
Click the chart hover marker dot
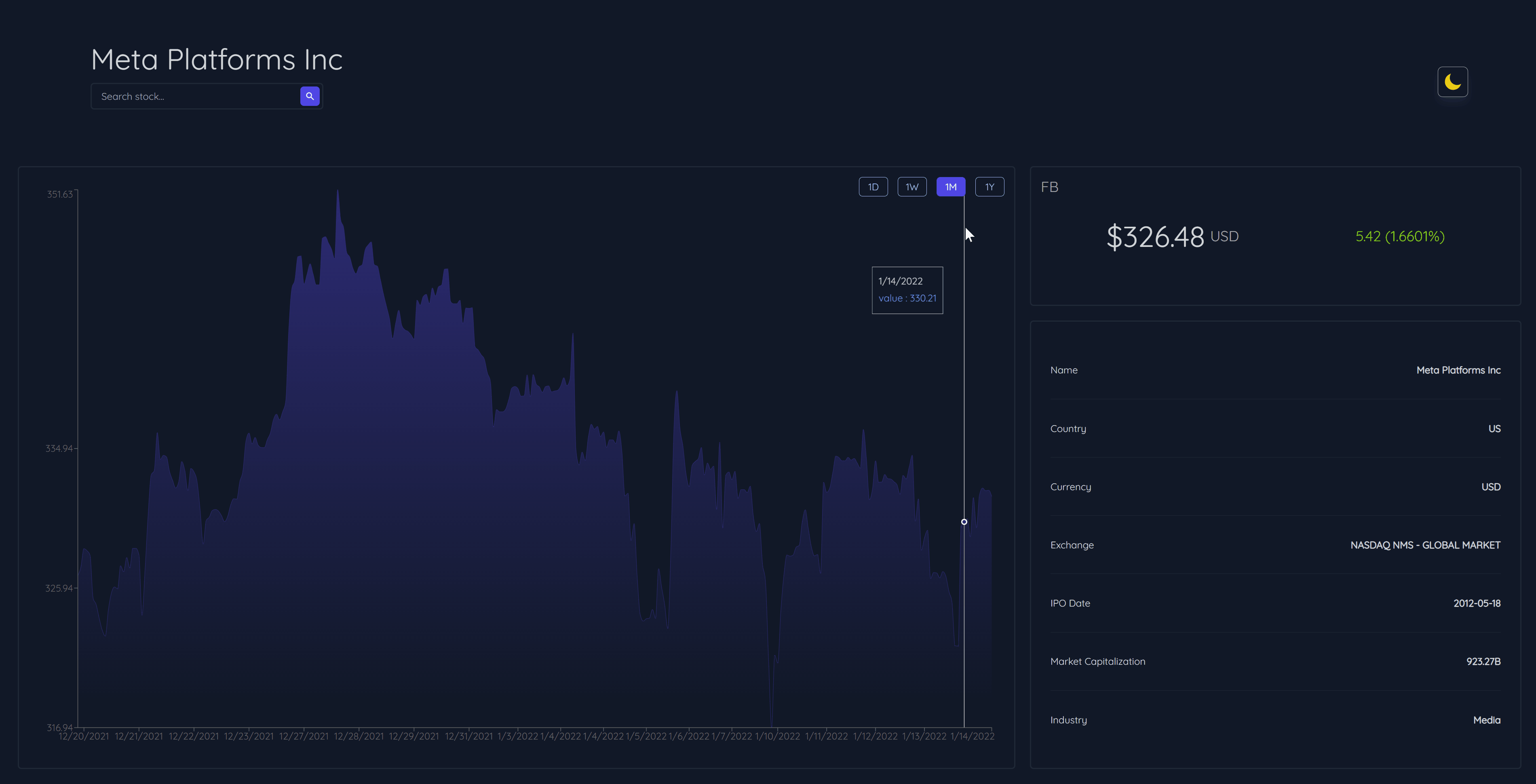point(964,522)
